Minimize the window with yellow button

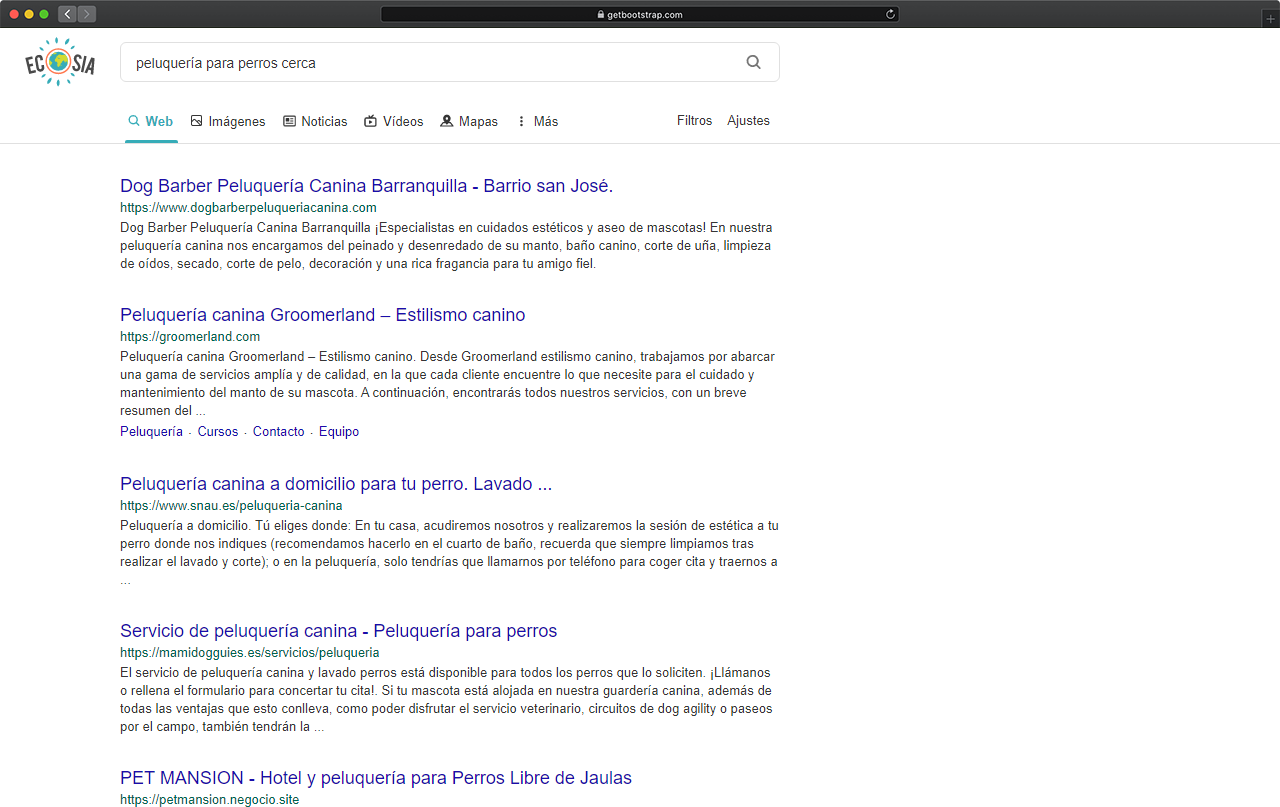(29, 14)
